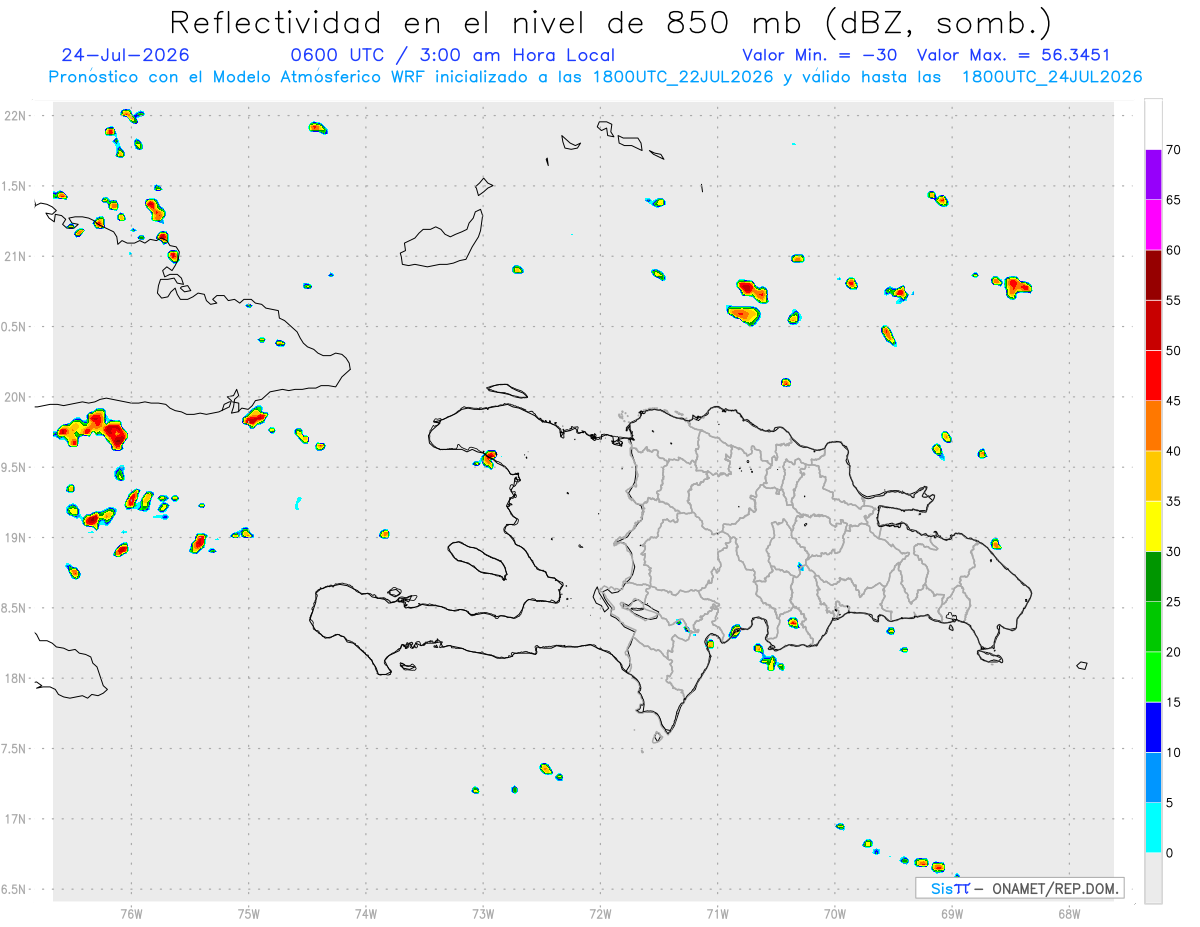Click the '35' colorbar label
Screen dimensions: 1200x927
coord(1173,501)
